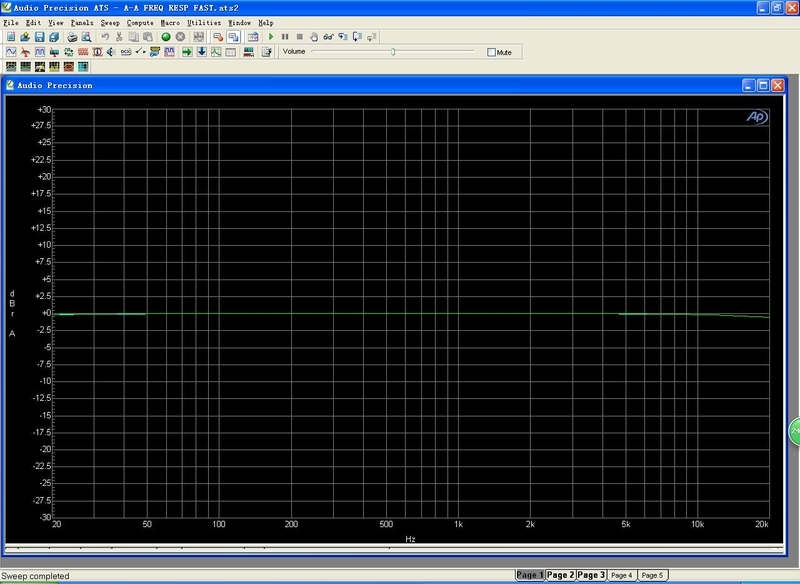Click the New test icon
This screenshot has height=584, width=800.
pyautogui.click(x=11, y=37)
